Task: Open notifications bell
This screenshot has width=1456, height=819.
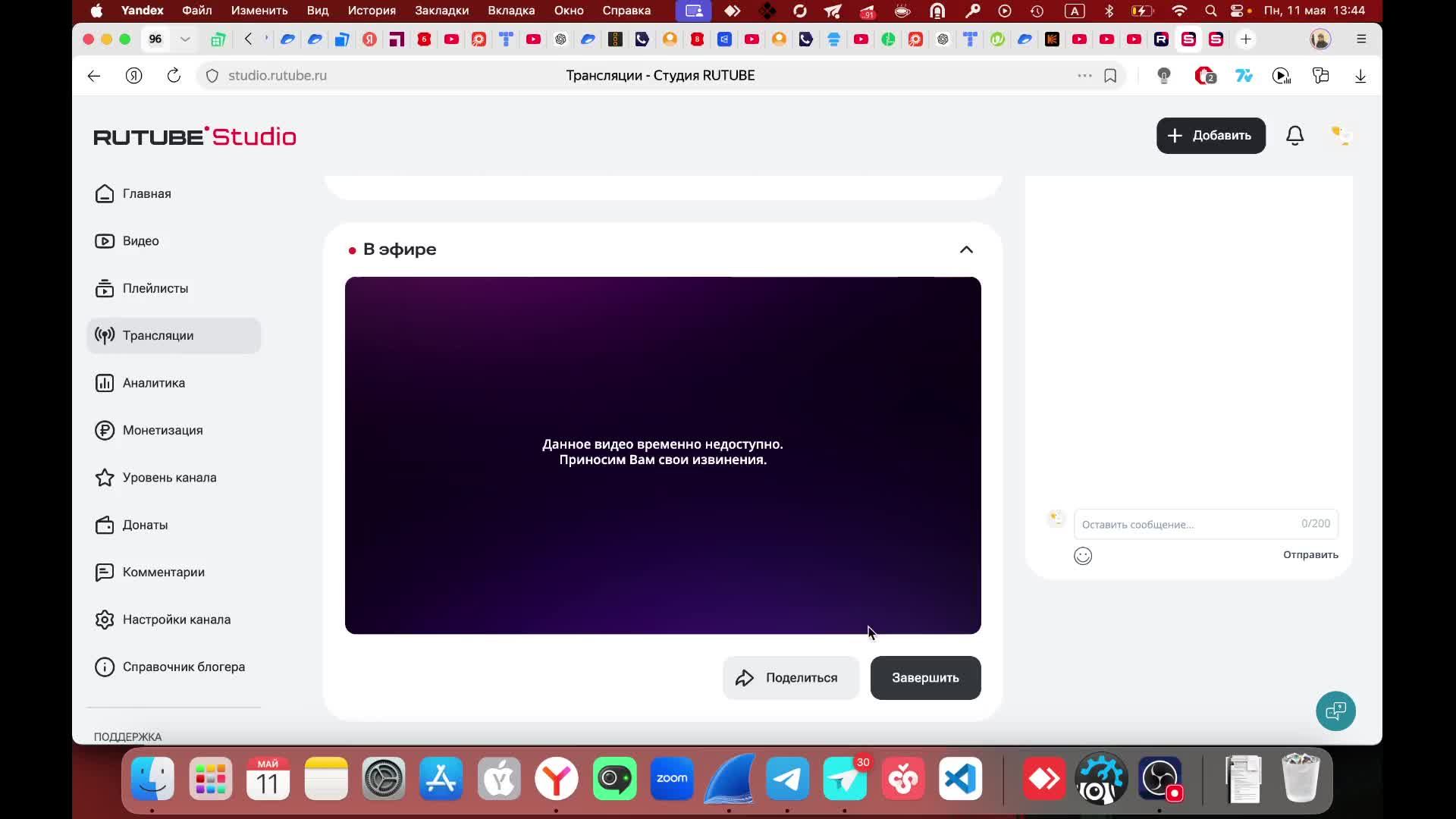Action: [x=1295, y=136]
